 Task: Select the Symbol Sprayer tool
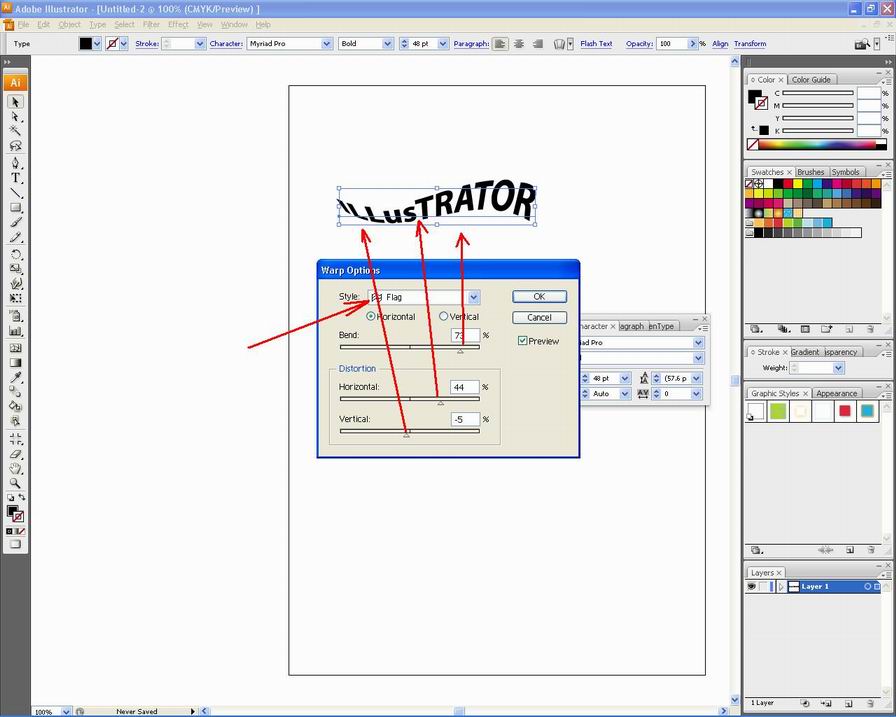(x=15, y=316)
